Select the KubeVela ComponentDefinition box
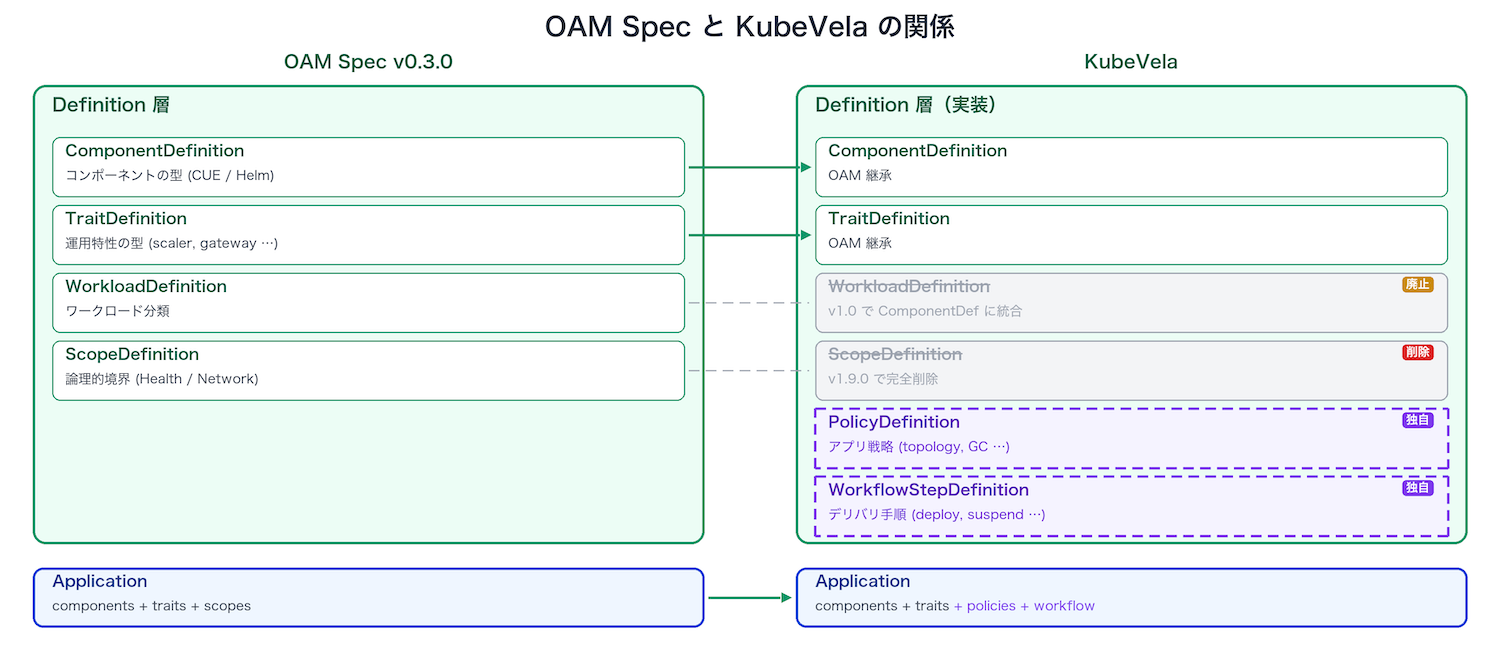This screenshot has height=647, width=1500. [x=1131, y=167]
